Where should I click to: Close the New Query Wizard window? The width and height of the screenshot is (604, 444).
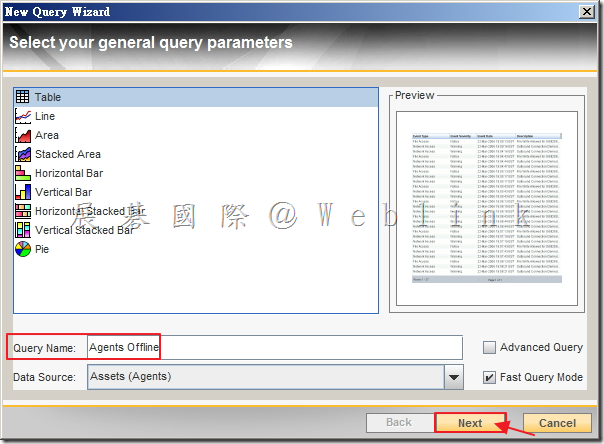(x=587, y=12)
